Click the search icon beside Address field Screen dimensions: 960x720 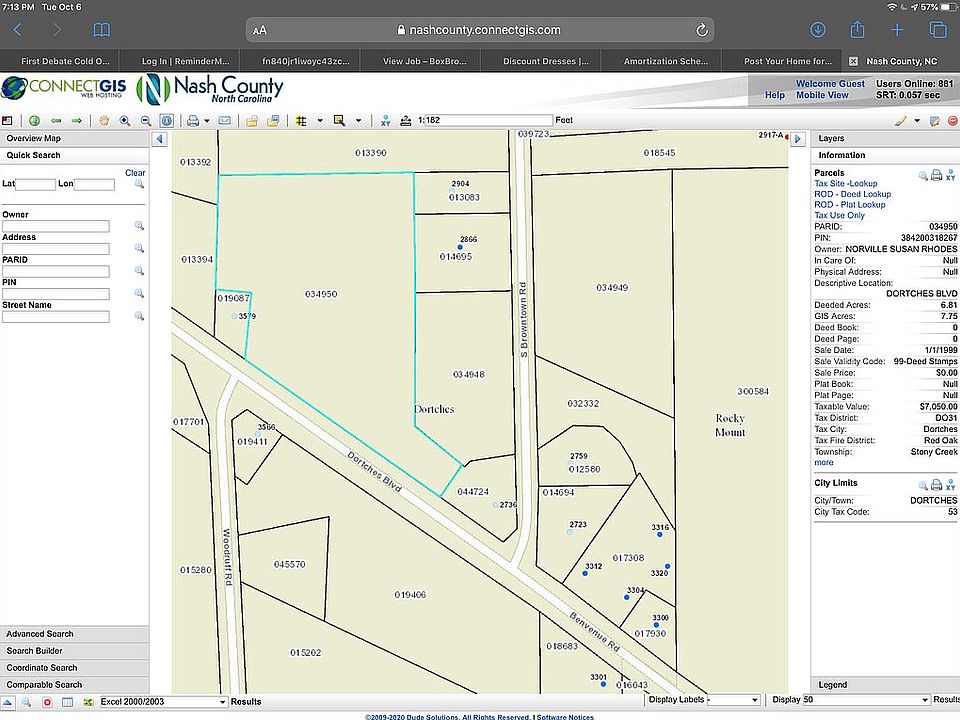(x=140, y=249)
